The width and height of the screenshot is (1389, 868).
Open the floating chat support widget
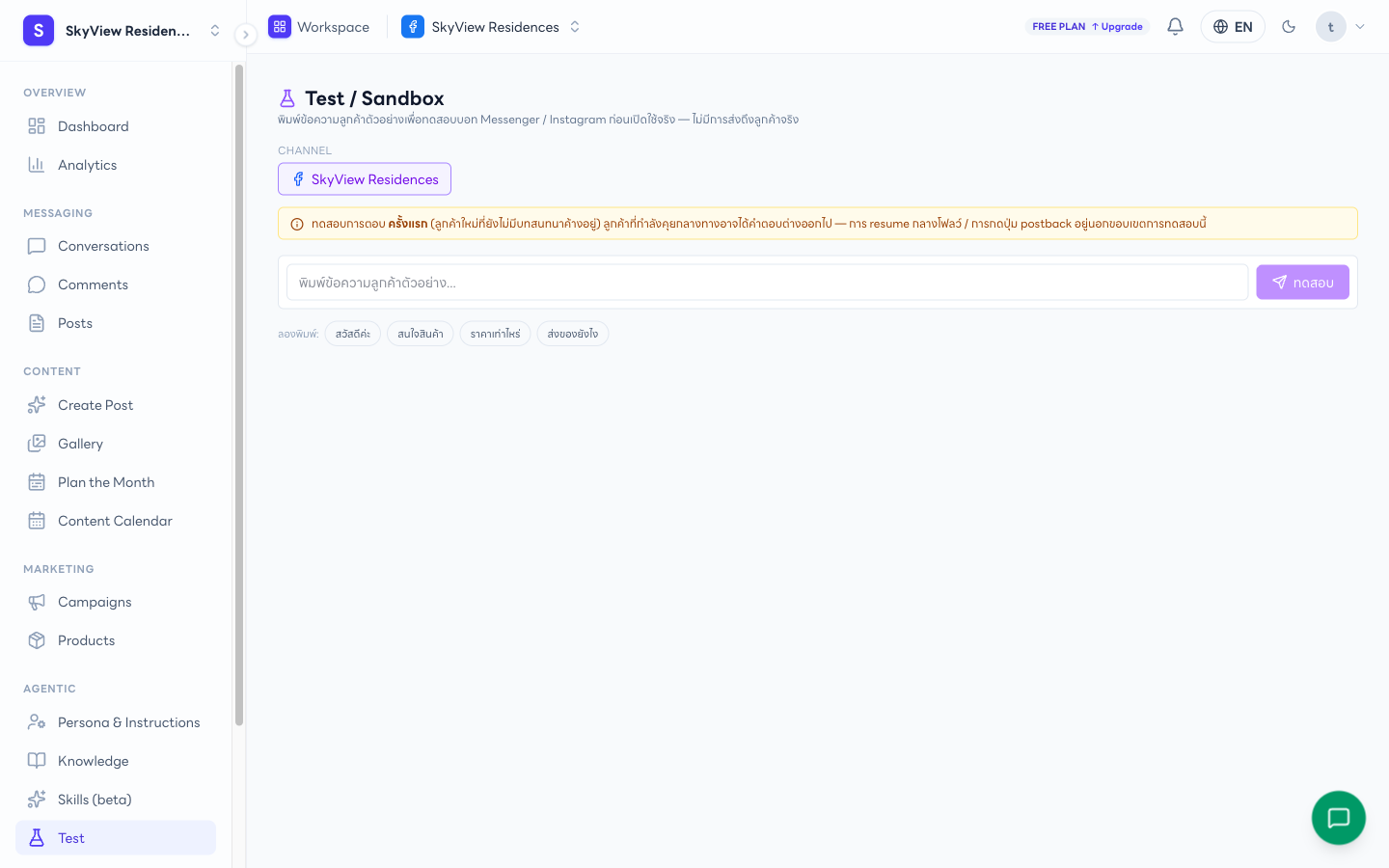1339,818
